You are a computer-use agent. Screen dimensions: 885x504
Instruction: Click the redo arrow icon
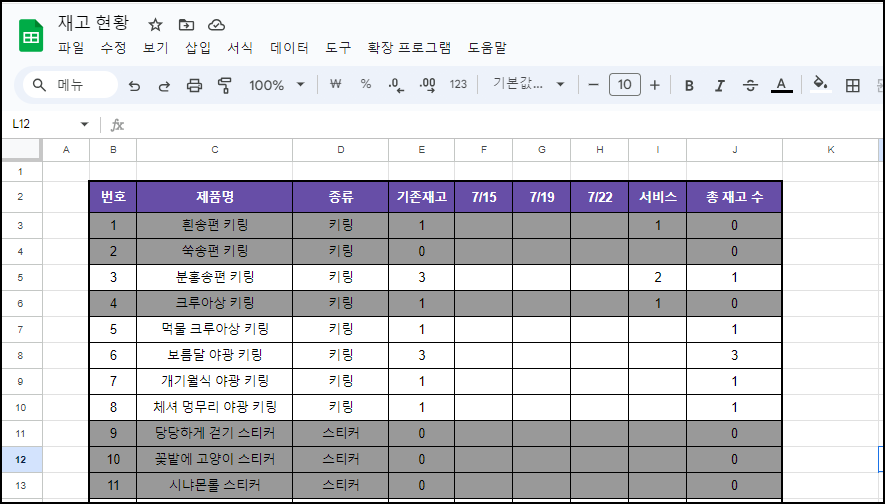(x=164, y=85)
